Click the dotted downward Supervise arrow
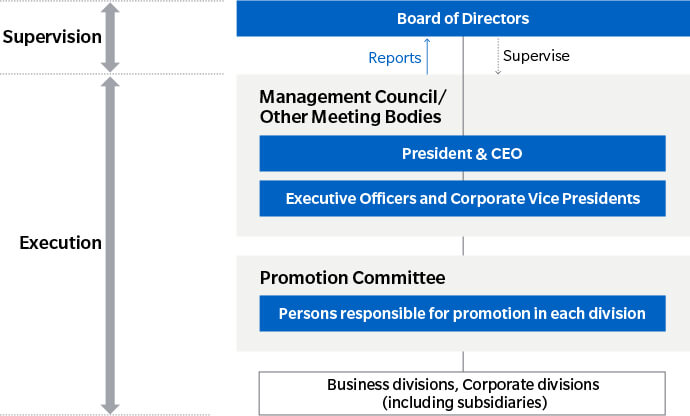Viewport: 690px width, 416px height. pos(498,56)
